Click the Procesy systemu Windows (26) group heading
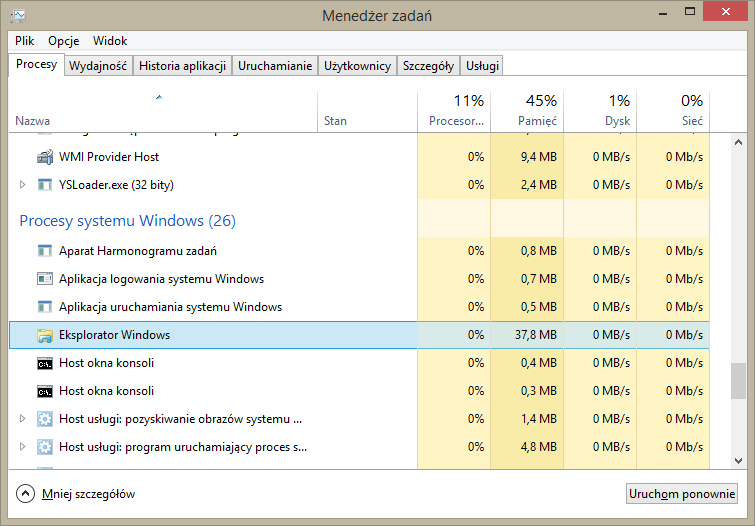The image size is (755, 526). coord(128,221)
